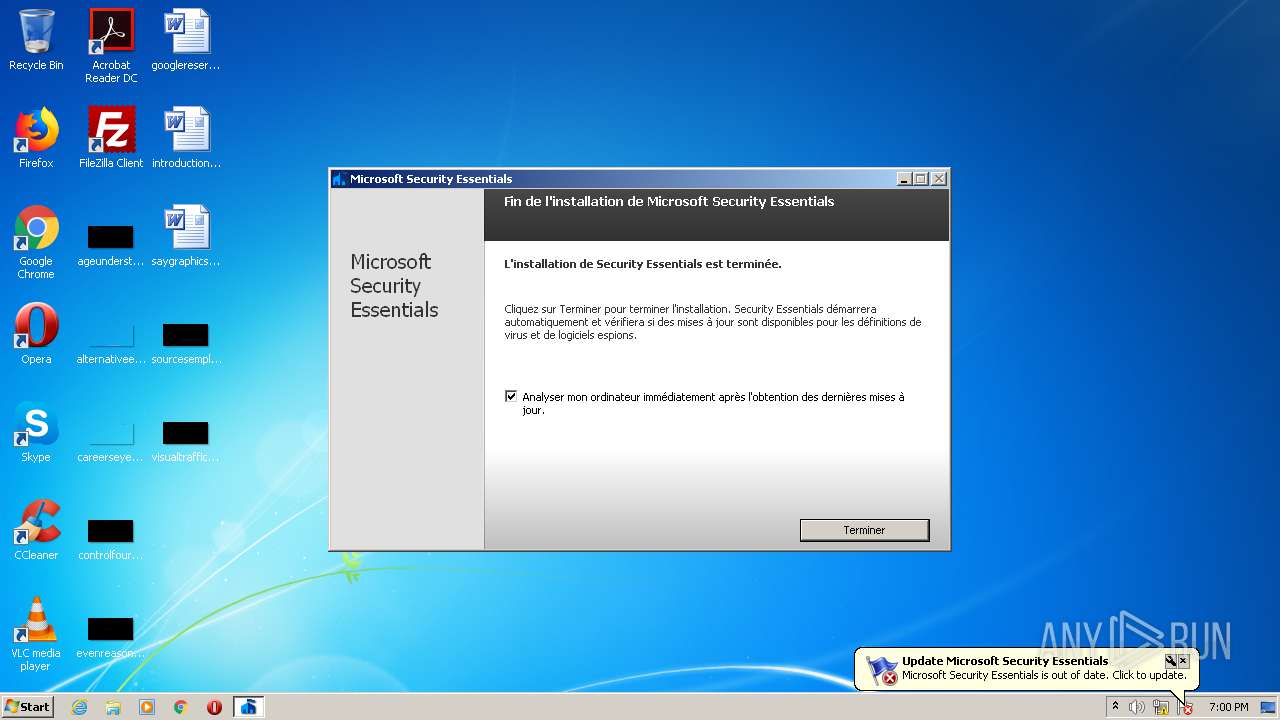The width and height of the screenshot is (1280, 720).
Task: Select the controlfour desktop file
Action: tap(111, 539)
